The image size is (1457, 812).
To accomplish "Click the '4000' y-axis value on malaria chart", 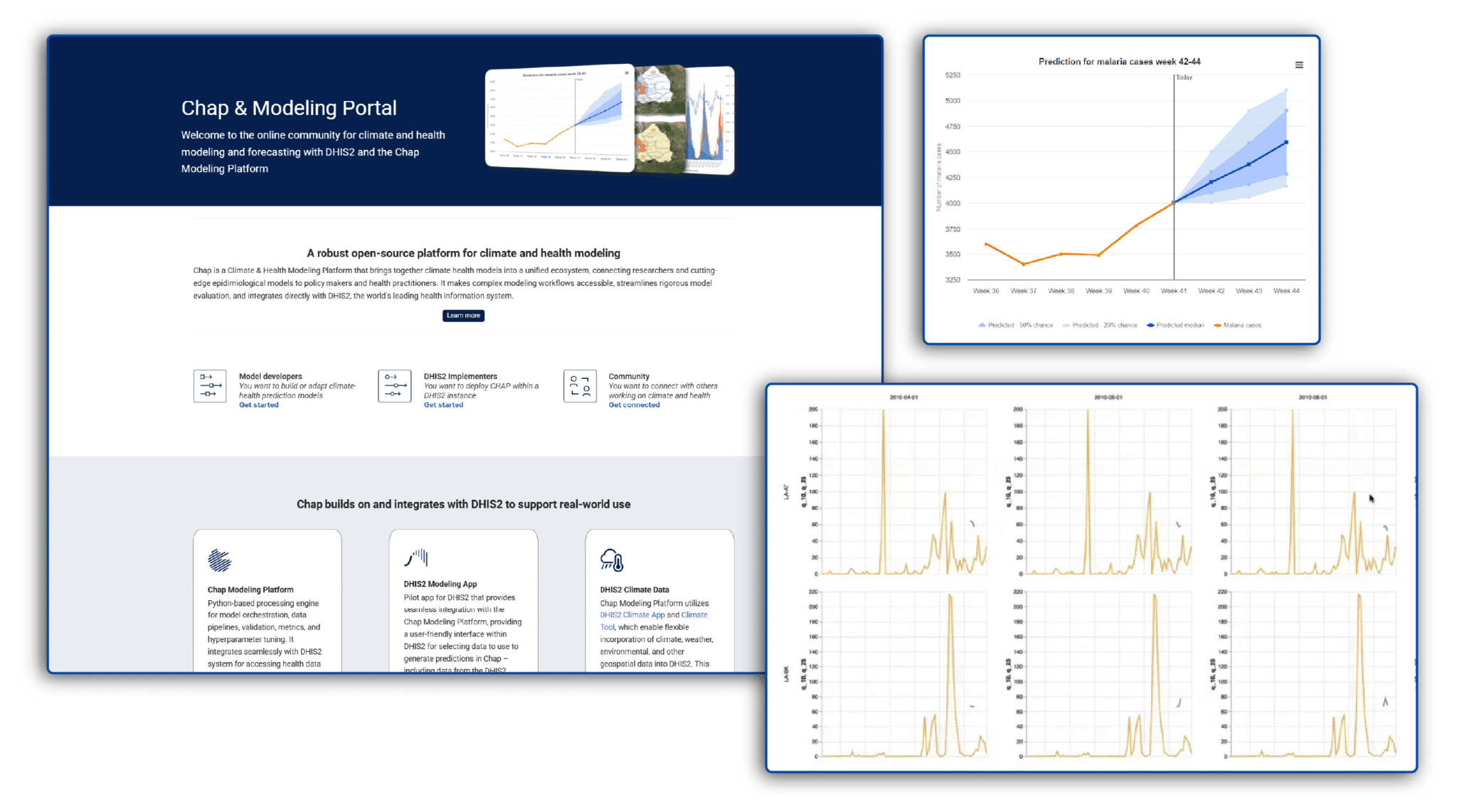I will pyautogui.click(x=953, y=203).
